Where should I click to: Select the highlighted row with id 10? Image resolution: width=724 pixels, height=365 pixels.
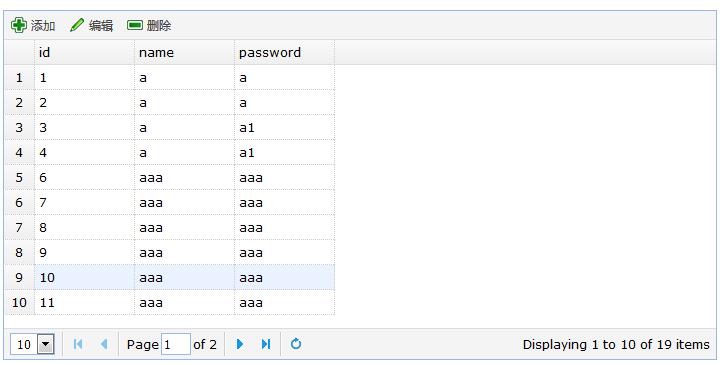pyautogui.click(x=169, y=277)
